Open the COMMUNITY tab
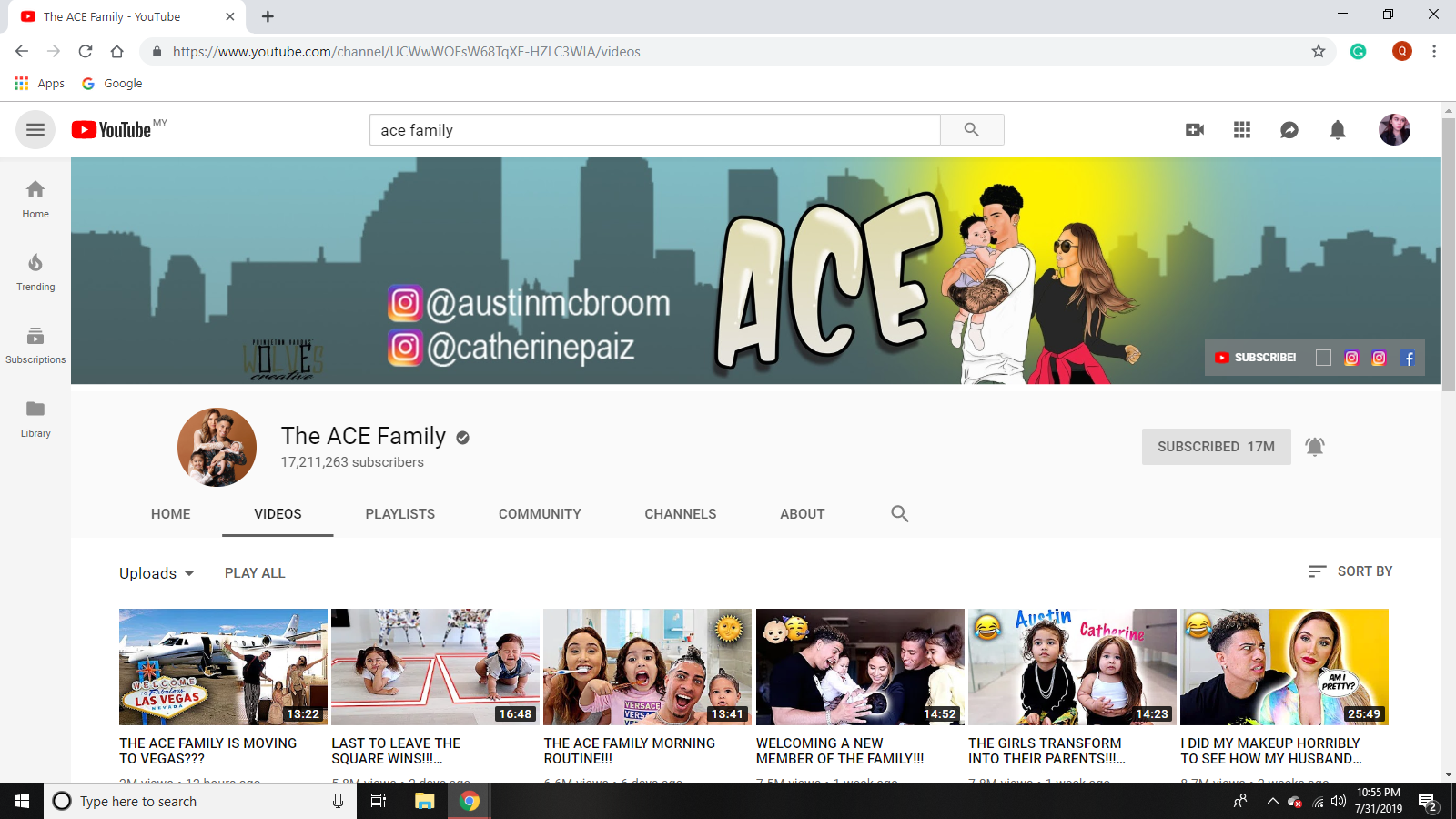Screen dimensions: 1456x819 point(540,514)
